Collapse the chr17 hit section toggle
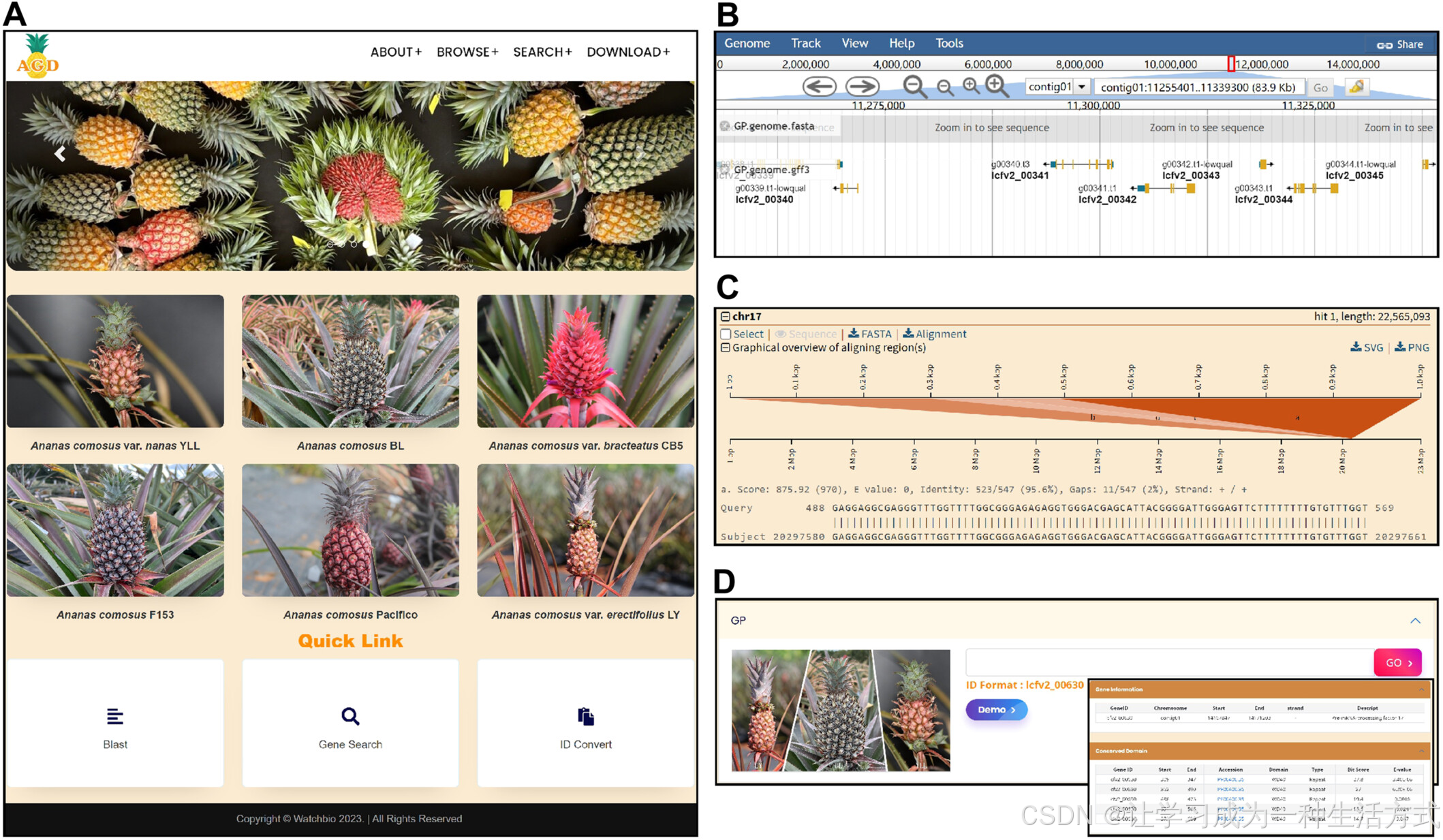The width and height of the screenshot is (1443, 840). click(726, 317)
